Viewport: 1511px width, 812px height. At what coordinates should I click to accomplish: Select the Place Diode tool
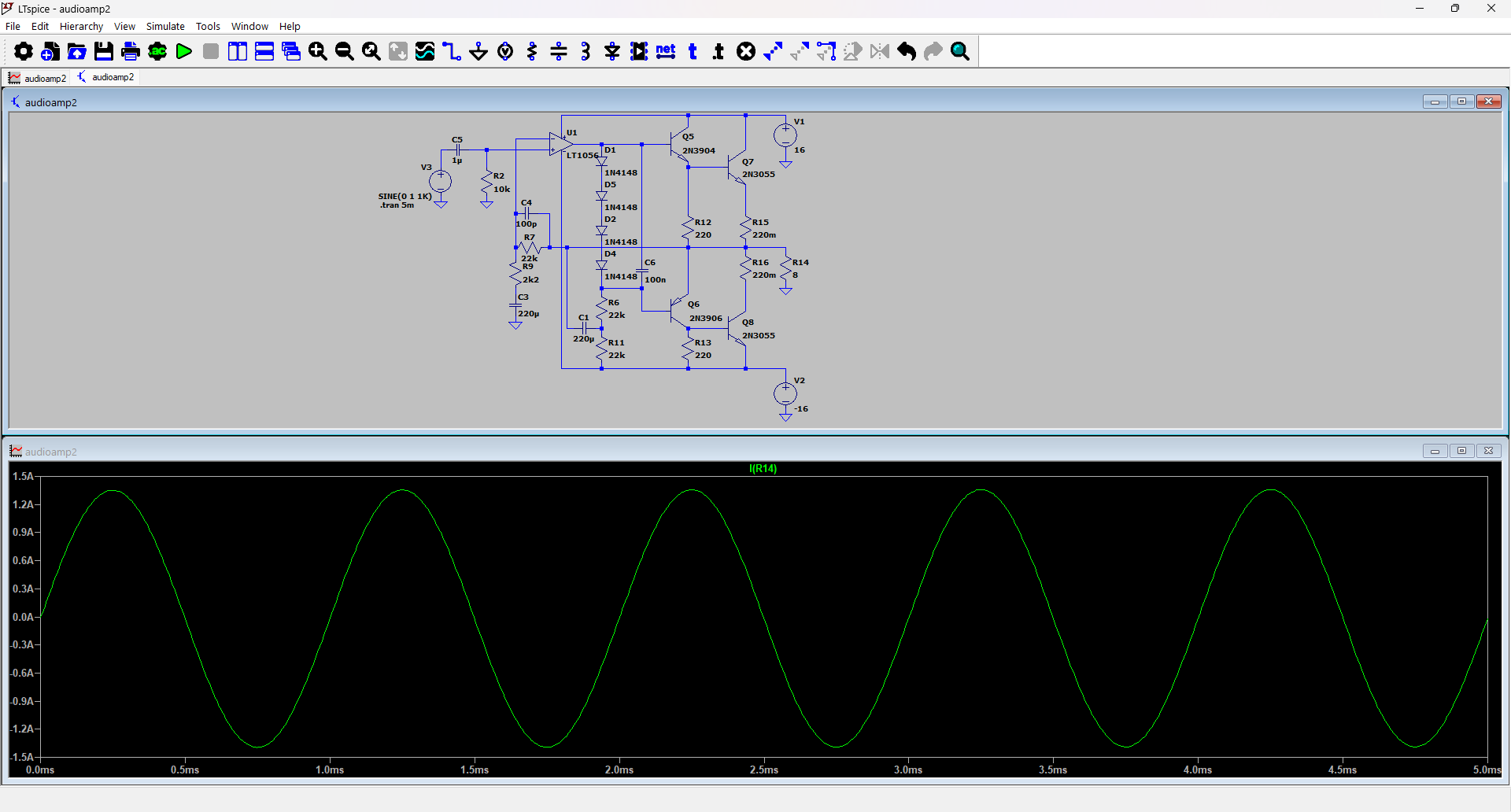click(x=612, y=51)
